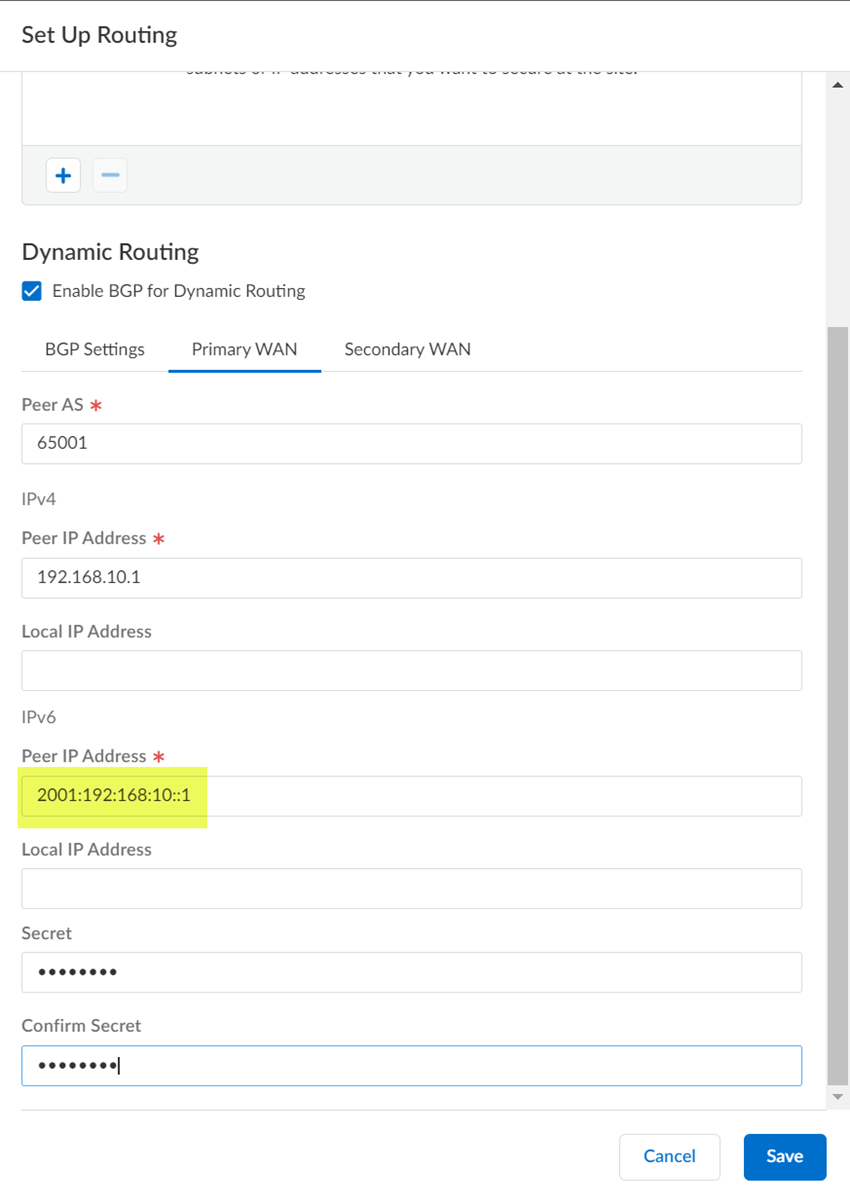
Task: Switch to the Secondary WAN tab
Action: [x=407, y=349]
